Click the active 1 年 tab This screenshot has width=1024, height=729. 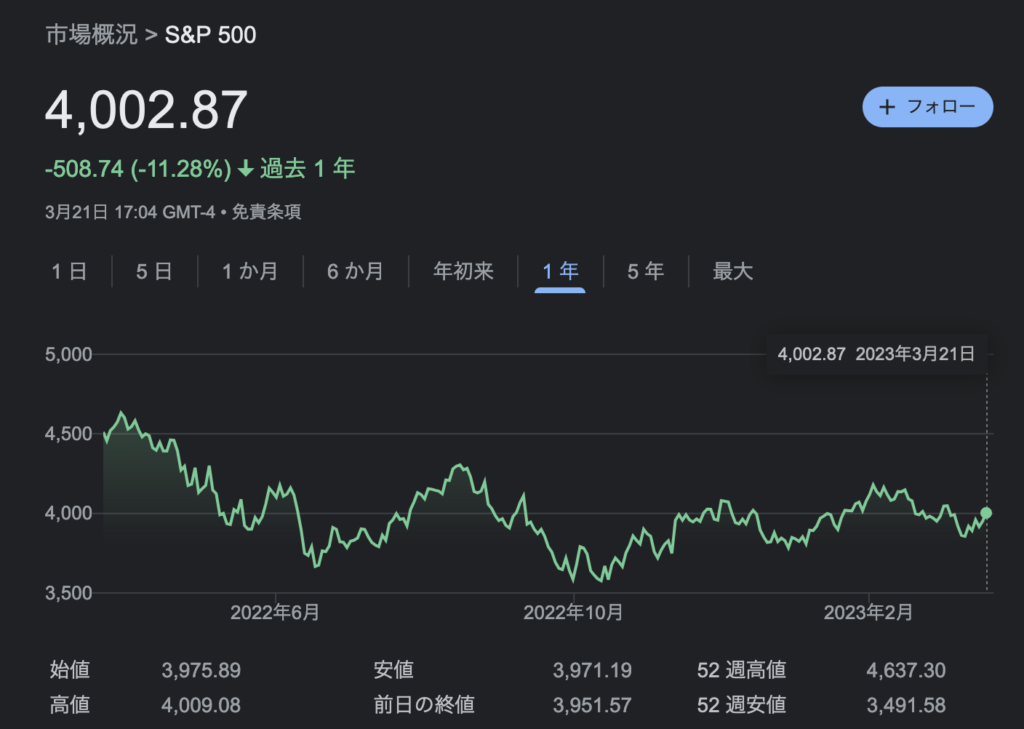560,271
